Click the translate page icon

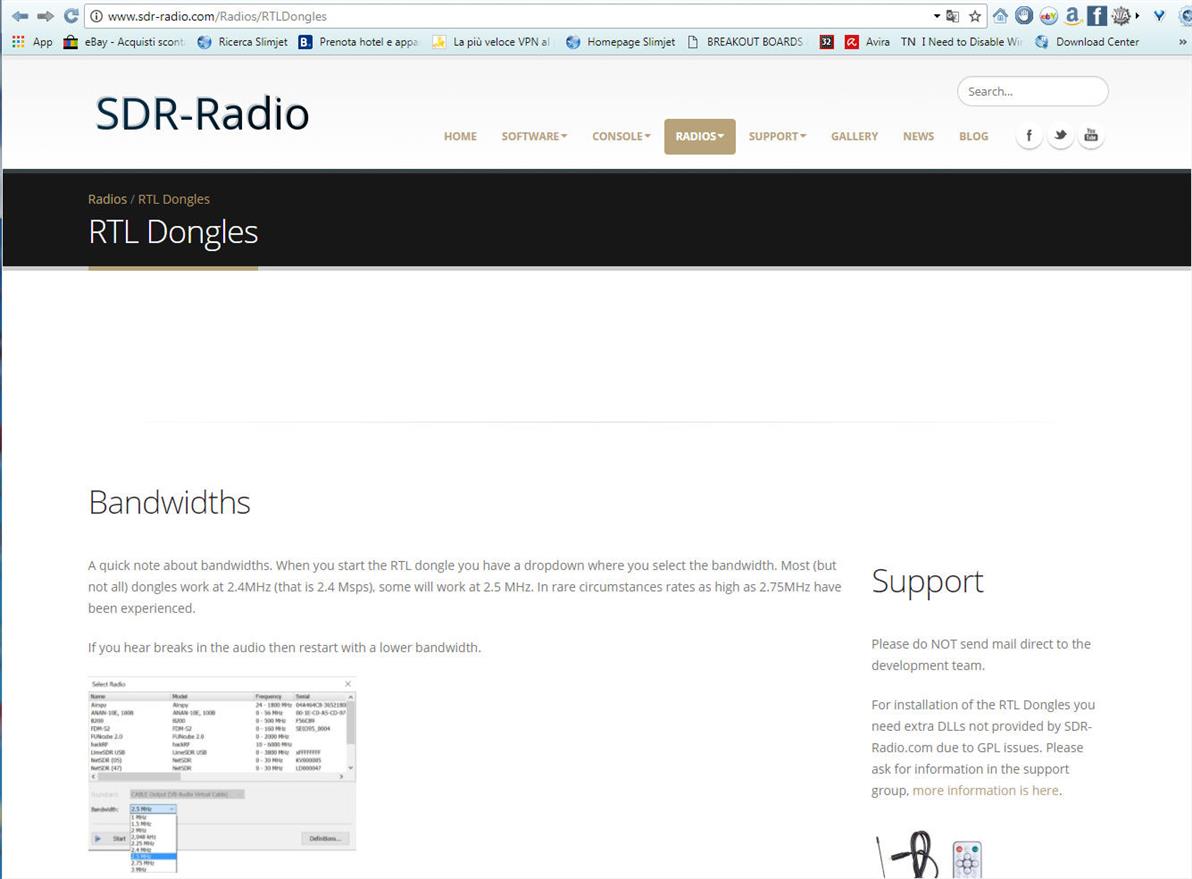[x=953, y=16]
